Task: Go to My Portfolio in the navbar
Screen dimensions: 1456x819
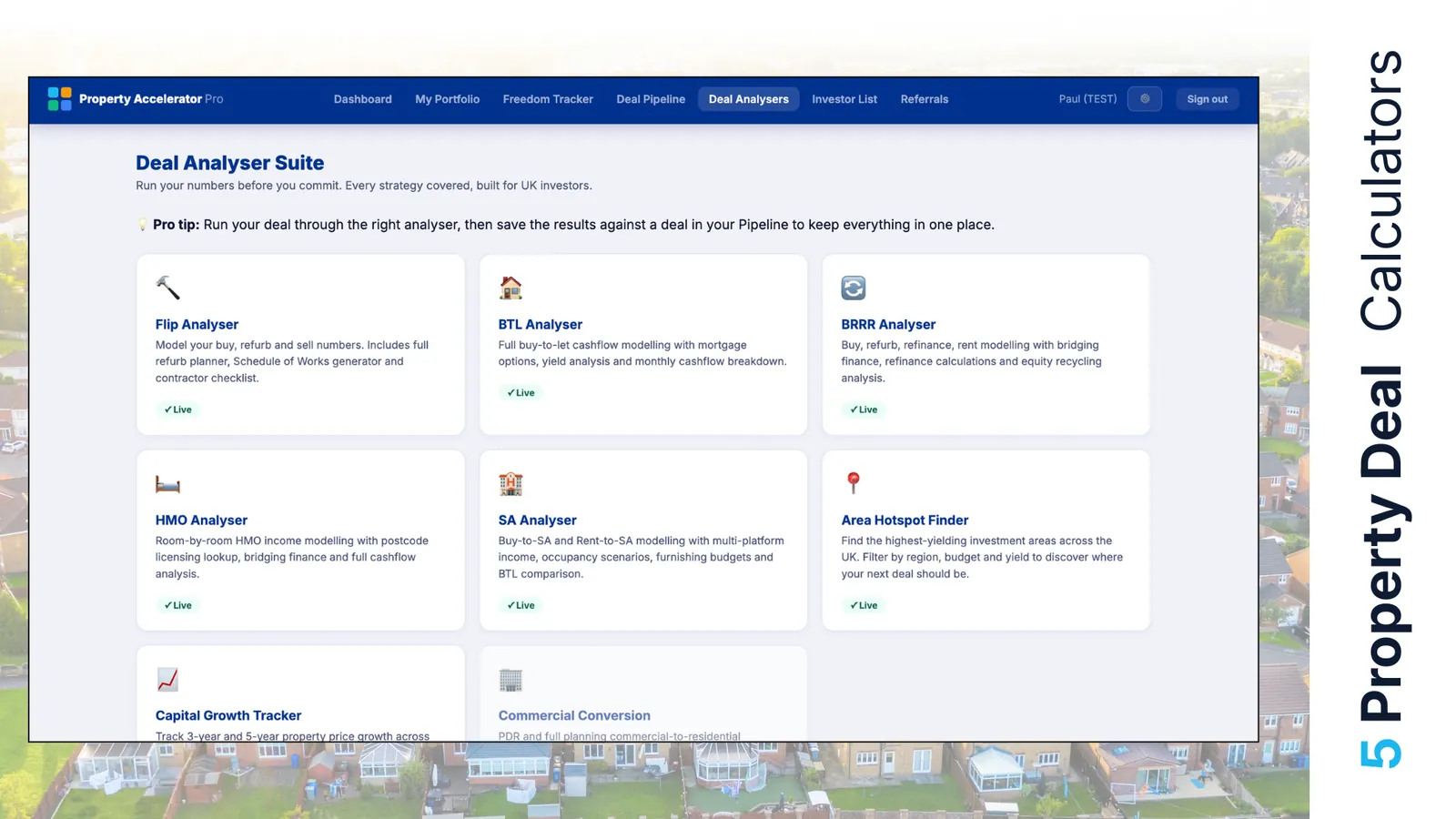Action: click(448, 99)
